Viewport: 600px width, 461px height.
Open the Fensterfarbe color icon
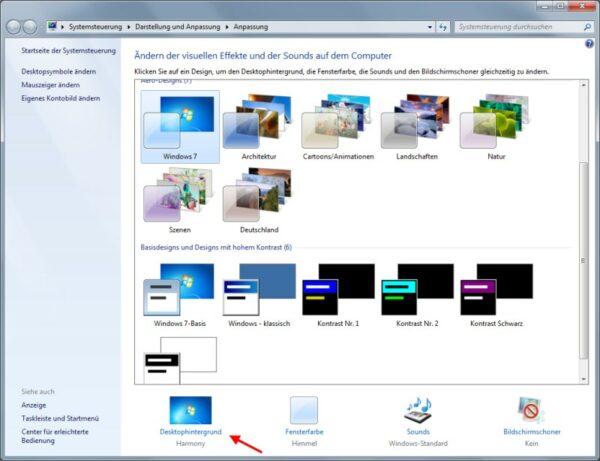point(304,410)
